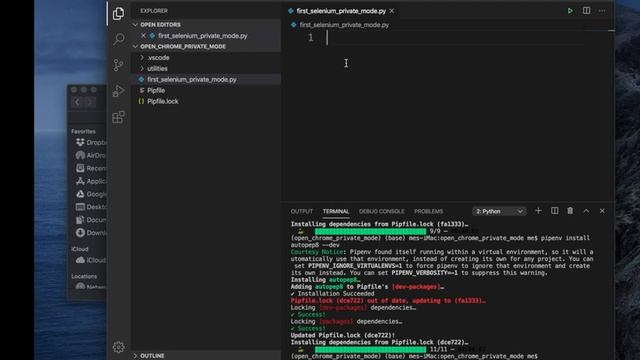Open the Search view in activity bar

point(119,39)
